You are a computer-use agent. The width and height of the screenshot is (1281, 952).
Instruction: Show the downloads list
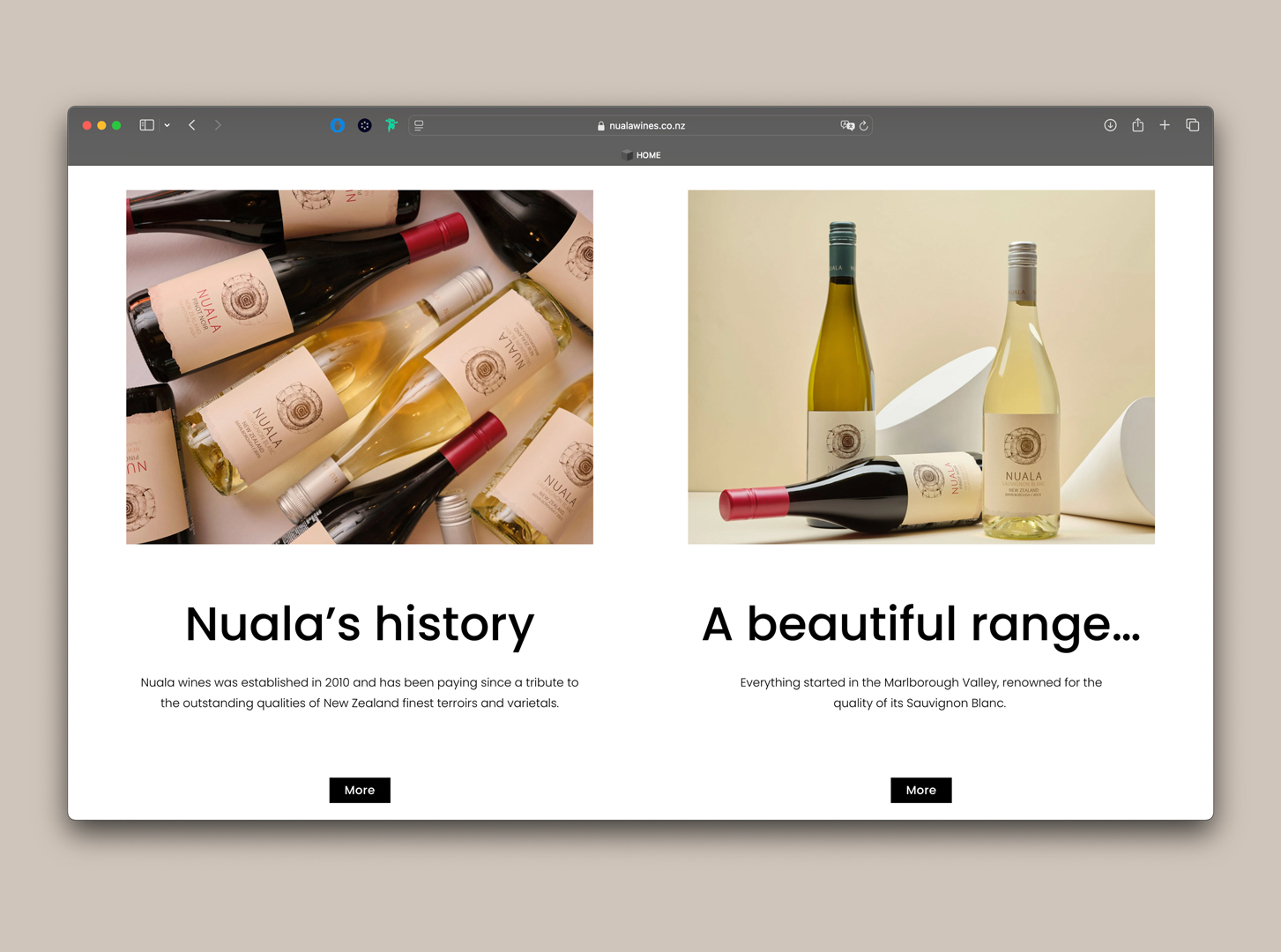(1110, 125)
